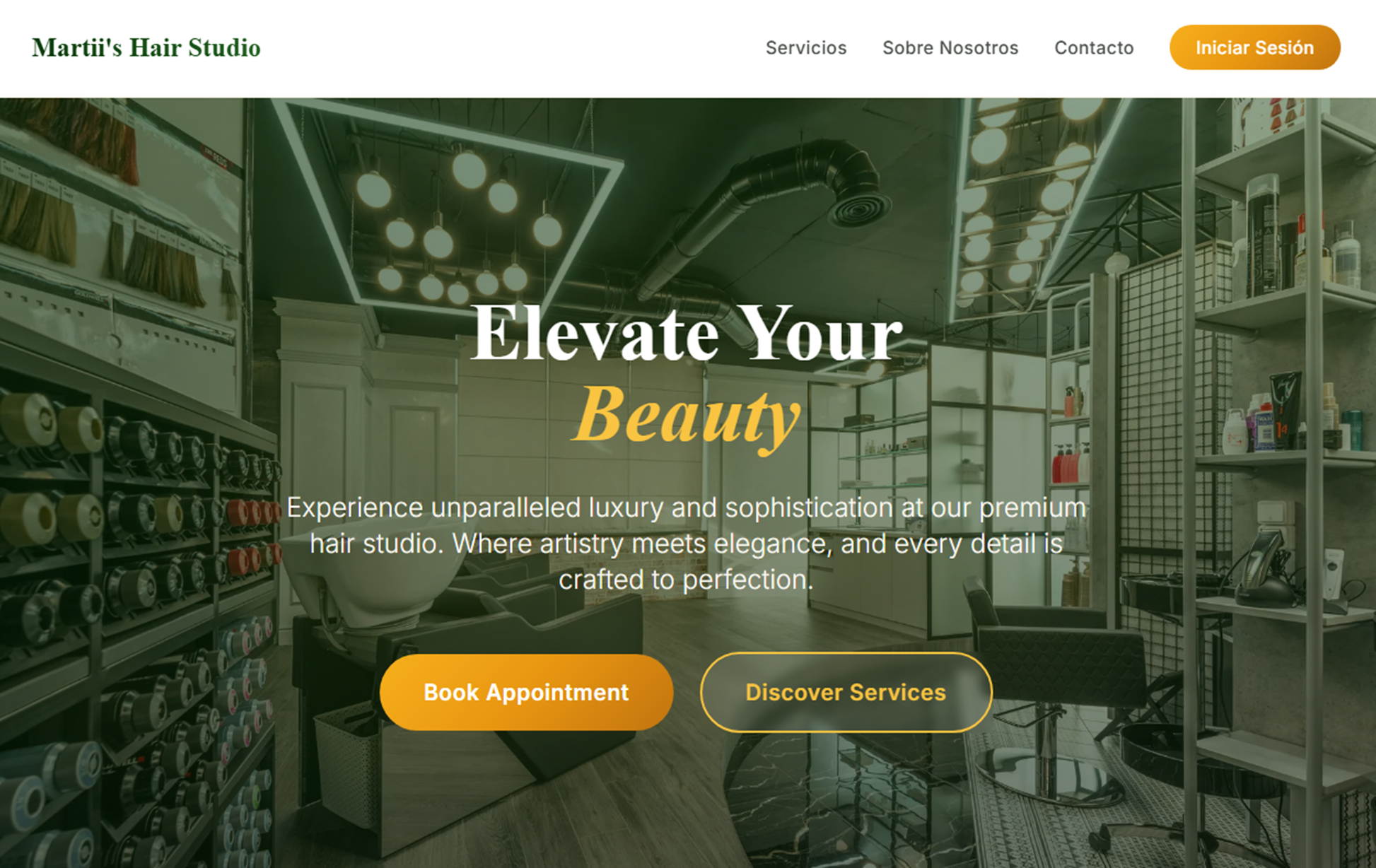
Task: Click the round ceiling air vent in photo
Action: pyautogui.click(x=858, y=206)
